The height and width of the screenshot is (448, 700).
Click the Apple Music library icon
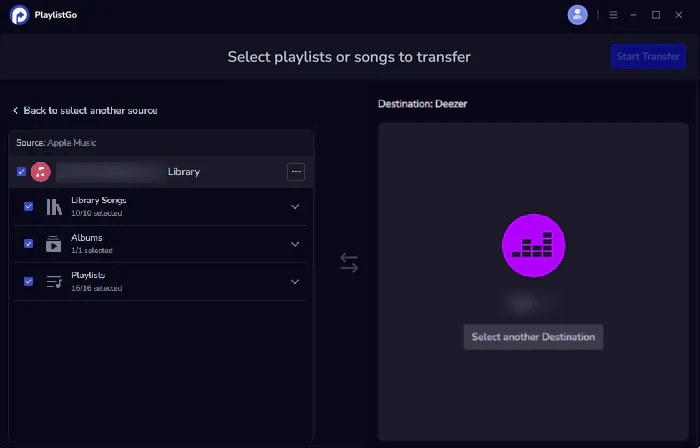tap(41, 172)
